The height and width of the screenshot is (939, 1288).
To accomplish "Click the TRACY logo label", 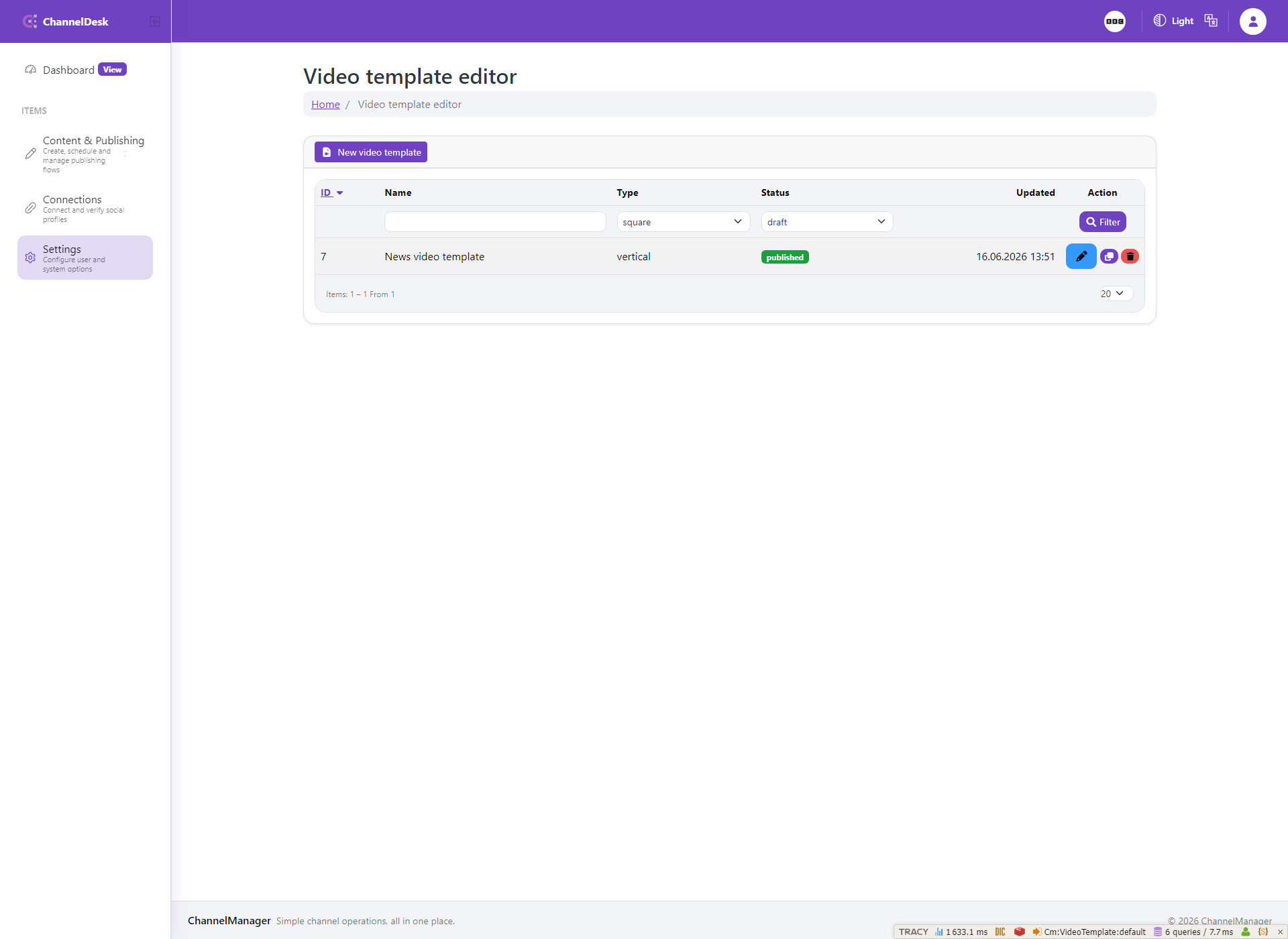I will pos(913,932).
